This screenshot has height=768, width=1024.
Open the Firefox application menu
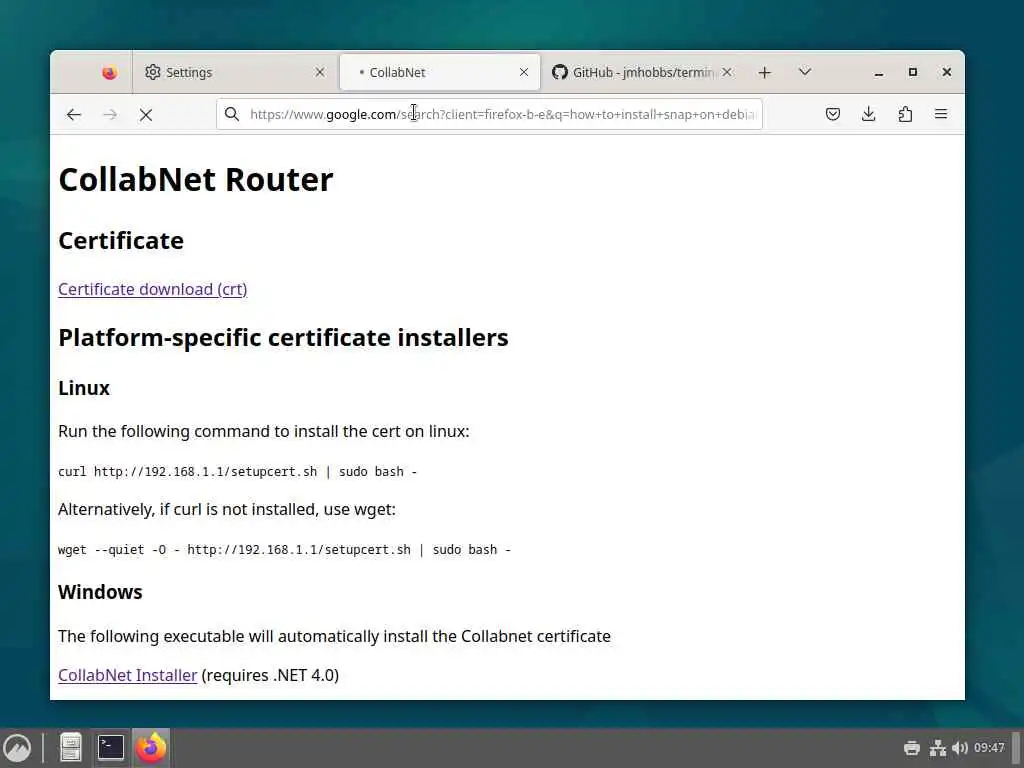941,114
